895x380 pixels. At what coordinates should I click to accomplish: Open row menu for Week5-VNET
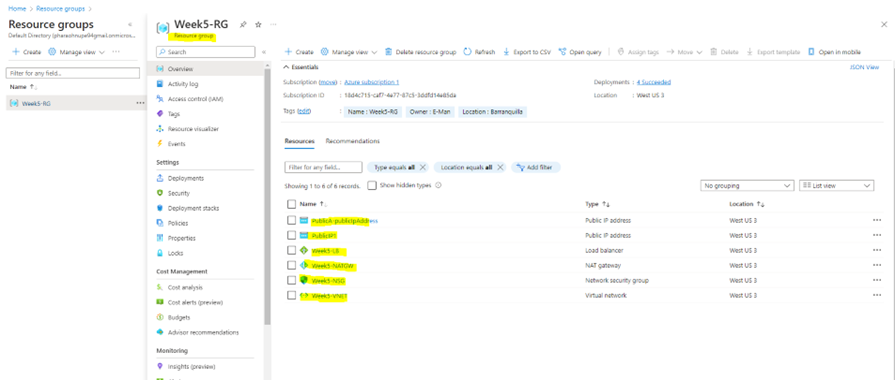877,296
